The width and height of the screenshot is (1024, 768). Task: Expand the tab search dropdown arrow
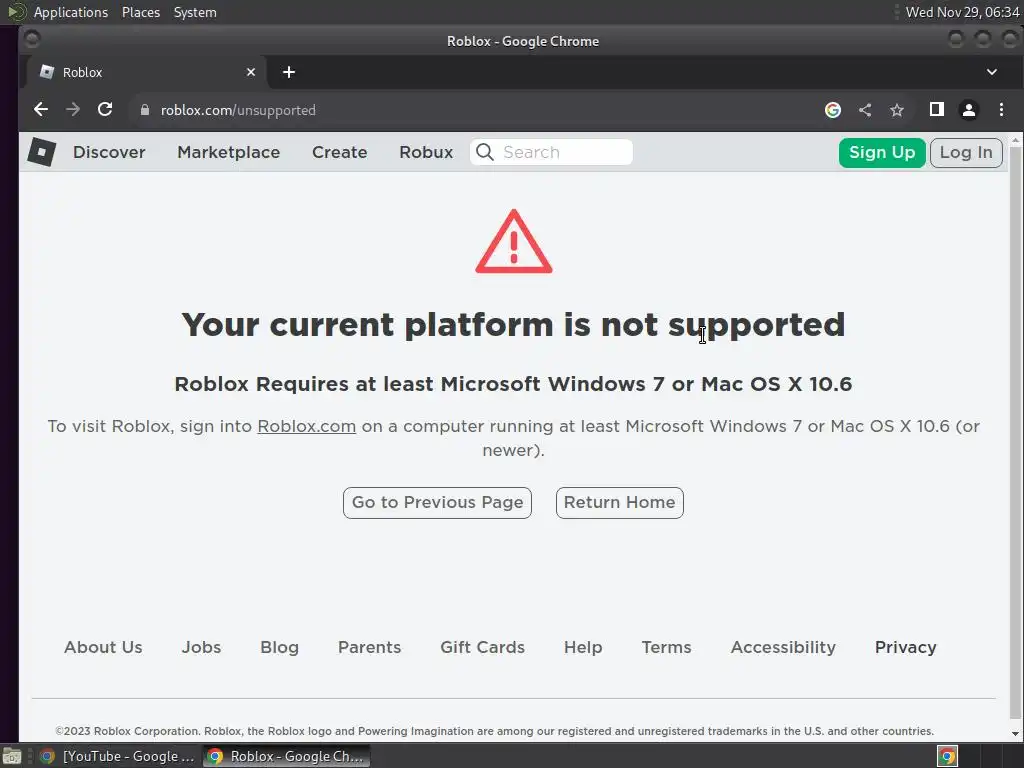tap(991, 72)
